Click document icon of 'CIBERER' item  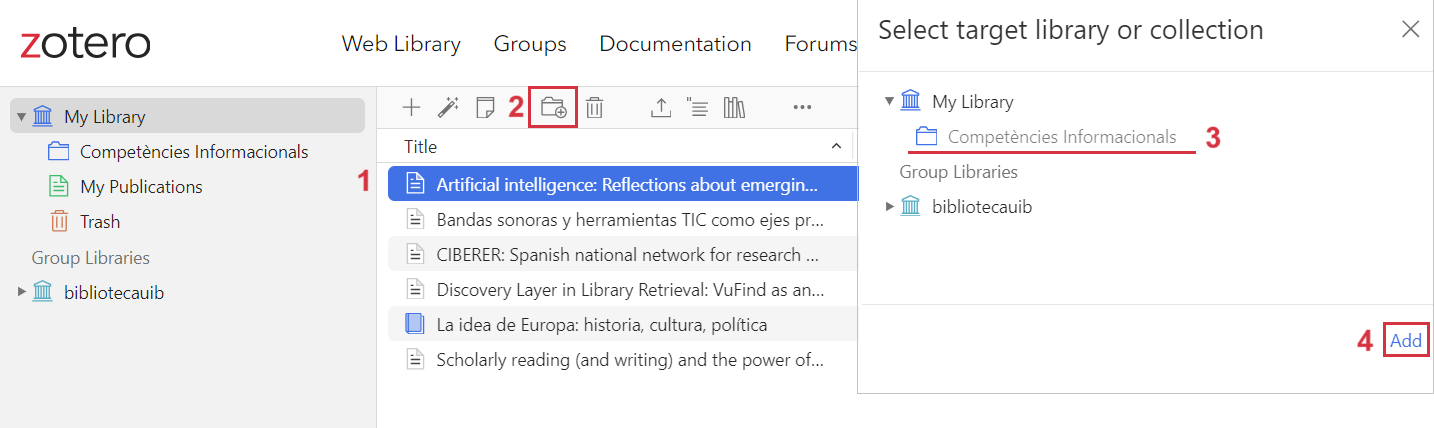(x=414, y=254)
